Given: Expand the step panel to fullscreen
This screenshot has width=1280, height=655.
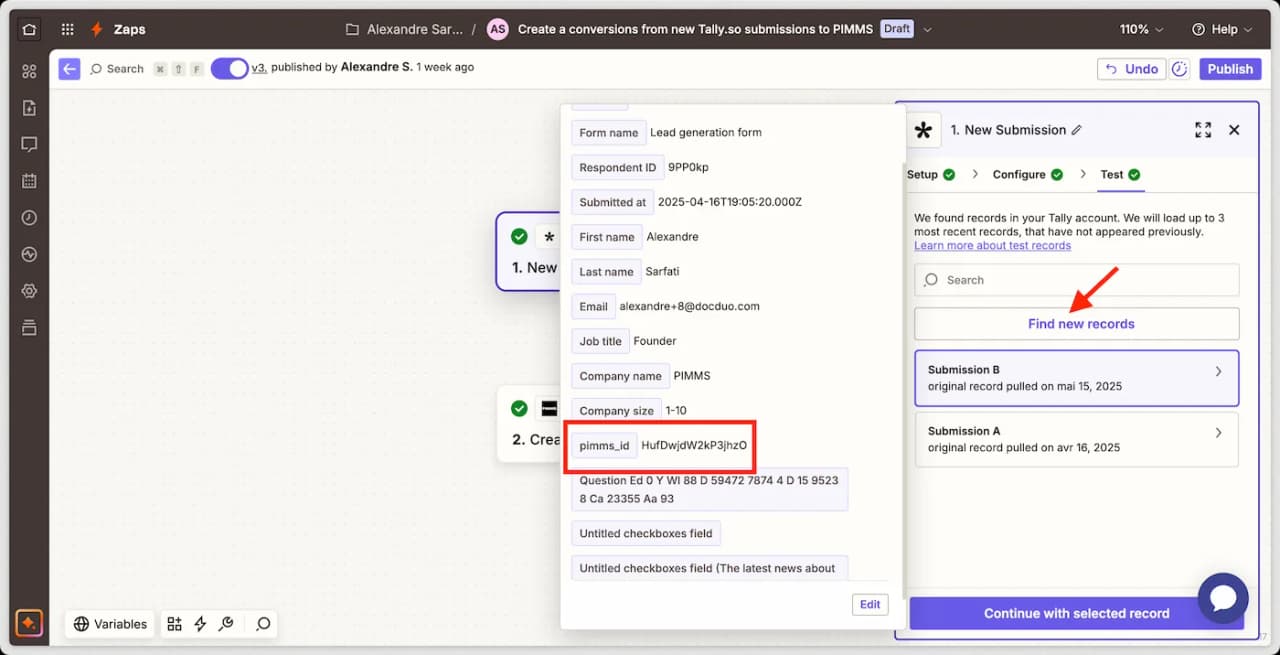Looking at the screenshot, I should click(x=1203, y=130).
